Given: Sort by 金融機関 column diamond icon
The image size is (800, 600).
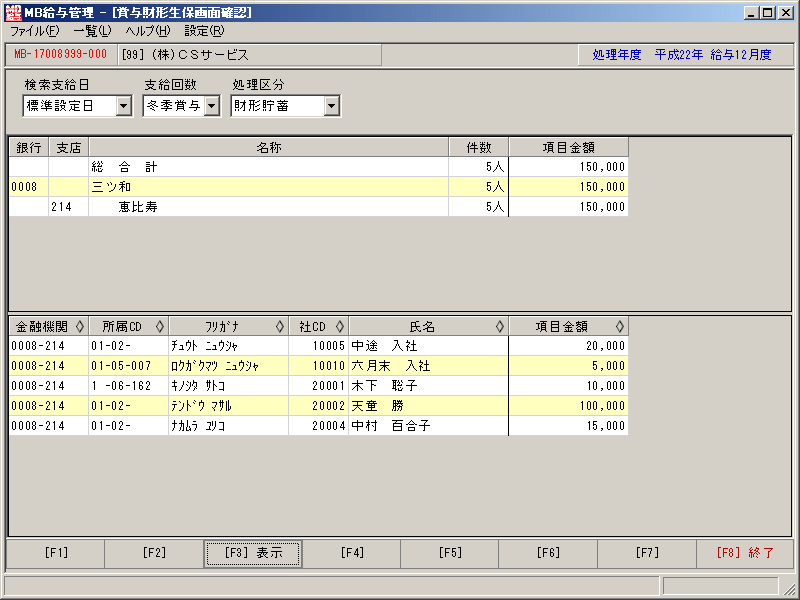Looking at the screenshot, I should pyautogui.click(x=80, y=326).
